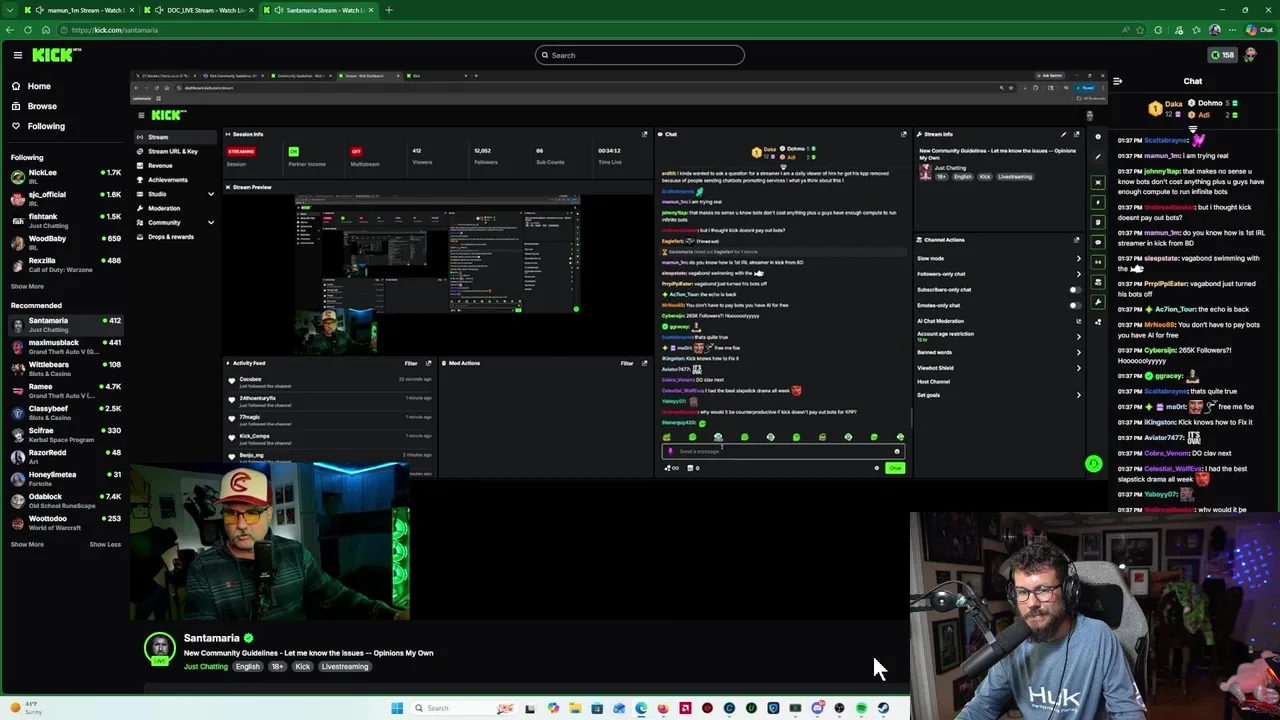Show More recommended channels

tap(27, 544)
